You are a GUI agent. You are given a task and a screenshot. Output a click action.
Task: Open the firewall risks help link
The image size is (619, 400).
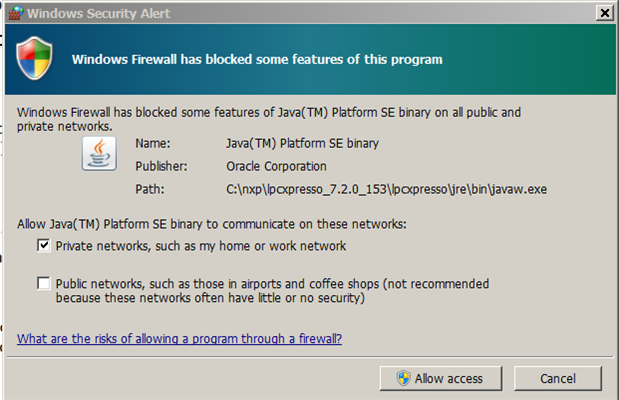[x=179, y=338]
